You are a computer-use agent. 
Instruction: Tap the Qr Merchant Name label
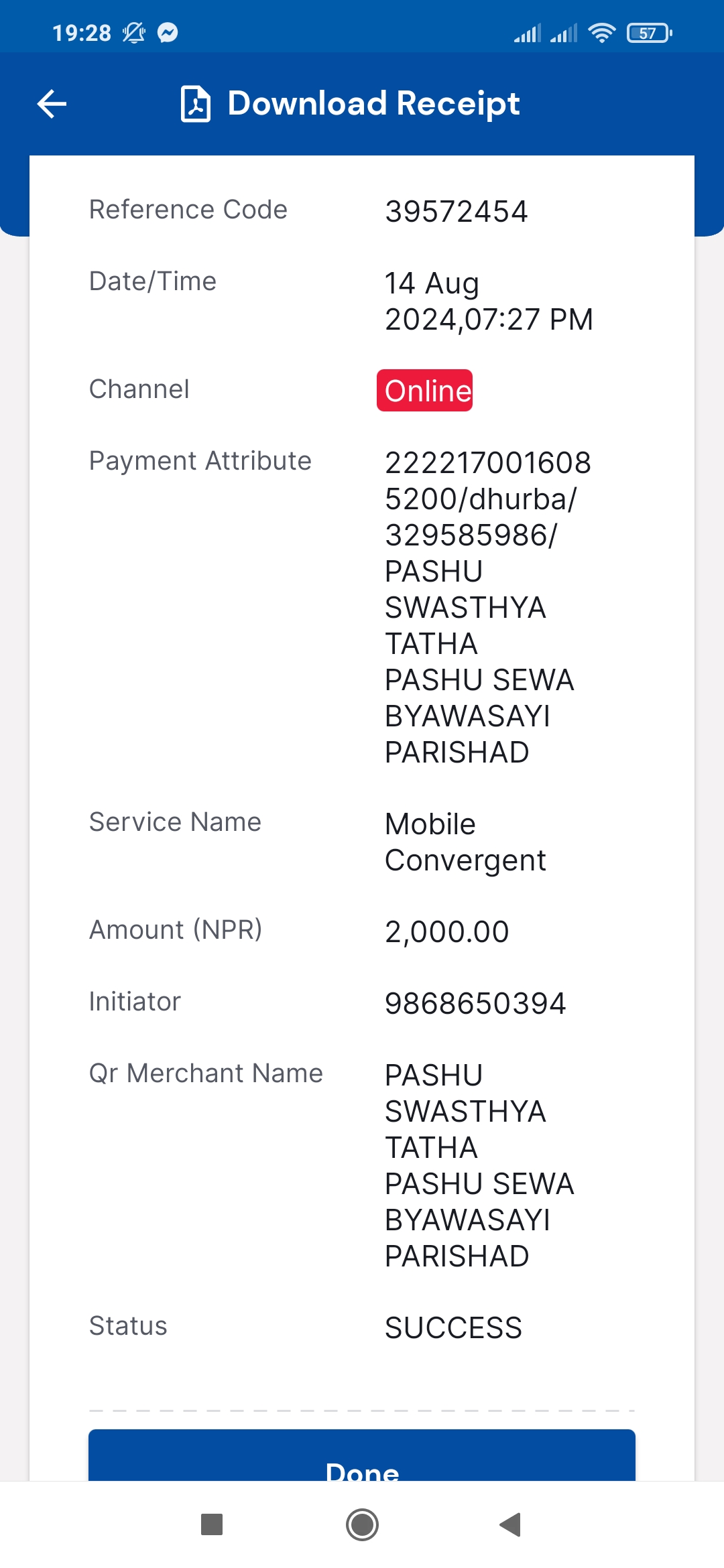coord(206,1073)
